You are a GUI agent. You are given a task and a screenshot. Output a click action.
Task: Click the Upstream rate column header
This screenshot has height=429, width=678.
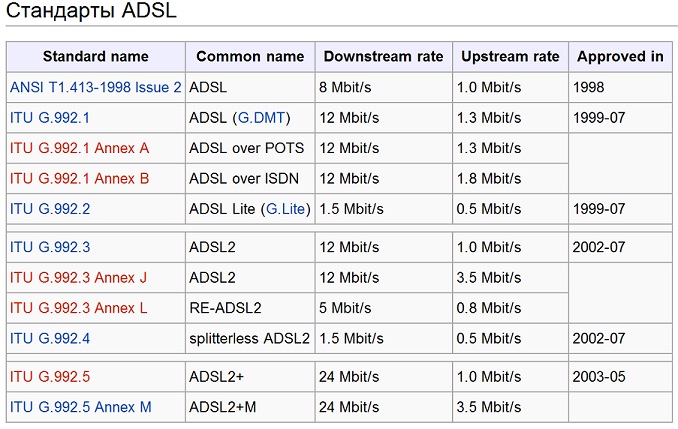tap(510, 56)
